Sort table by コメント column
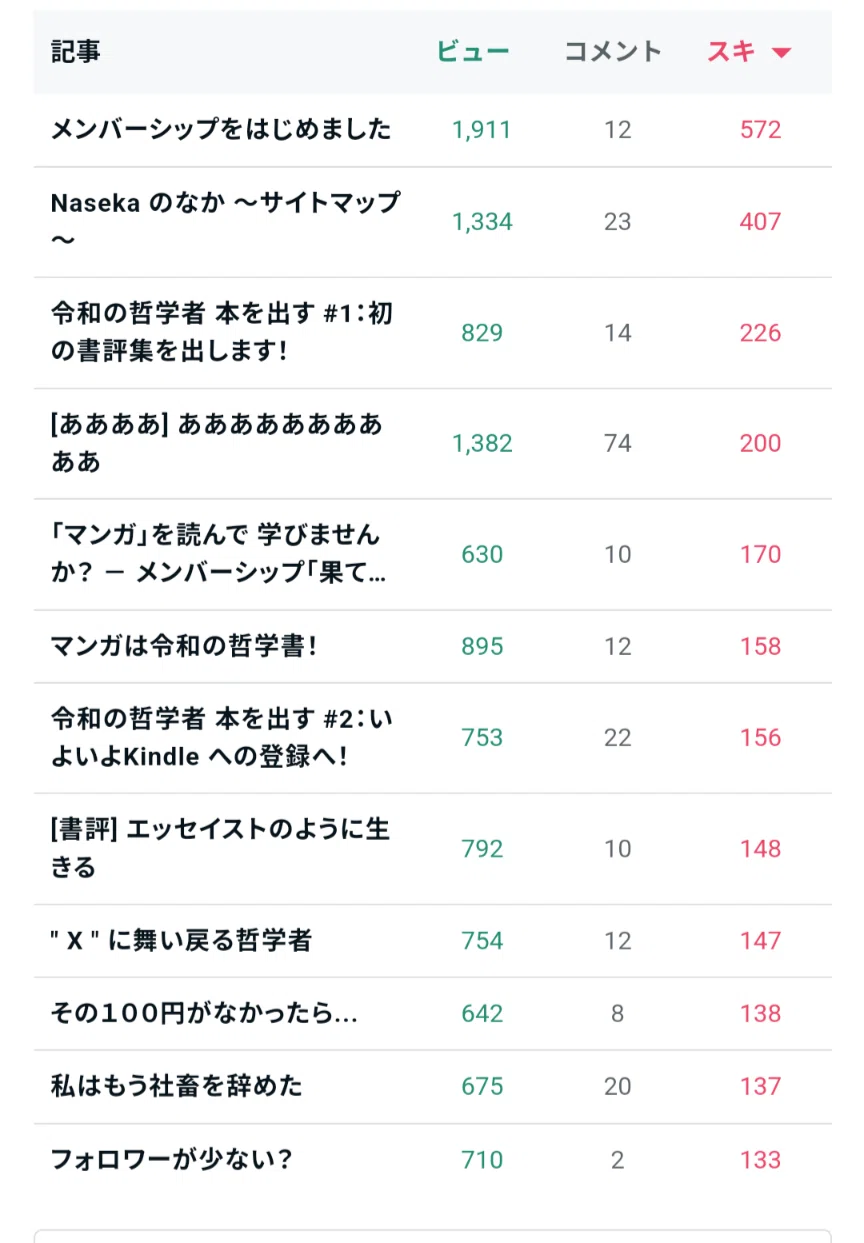Viewport: 864px width, 1243px height. pos(613,52)
